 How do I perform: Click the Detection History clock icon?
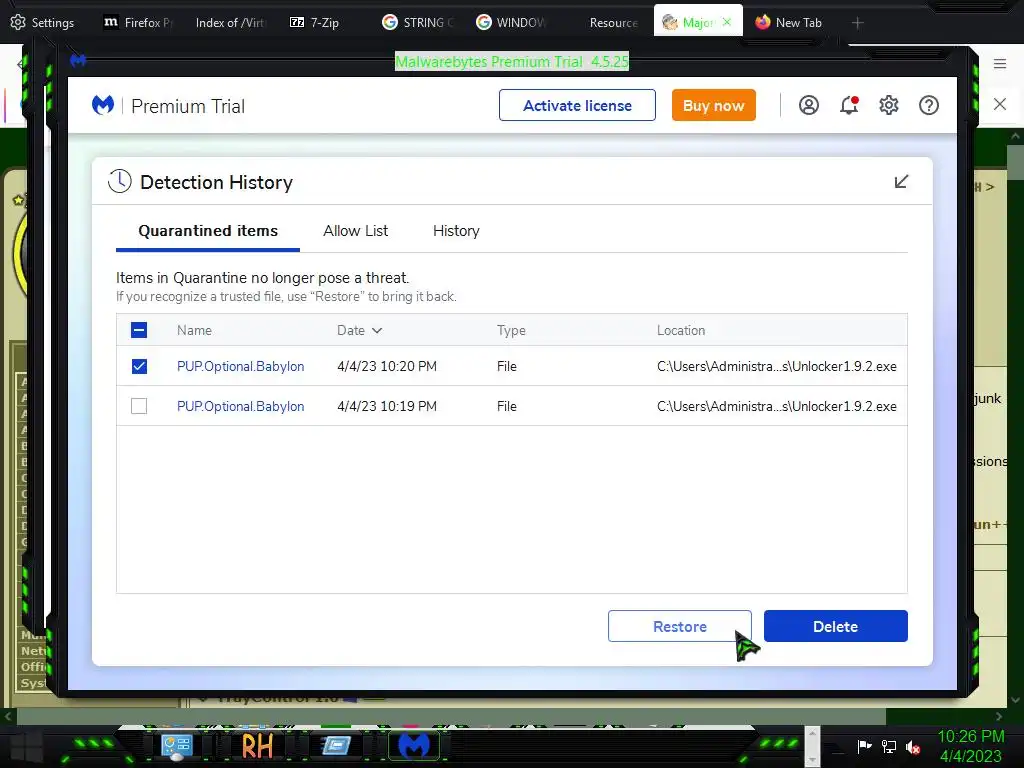click(x=120, y=182)
